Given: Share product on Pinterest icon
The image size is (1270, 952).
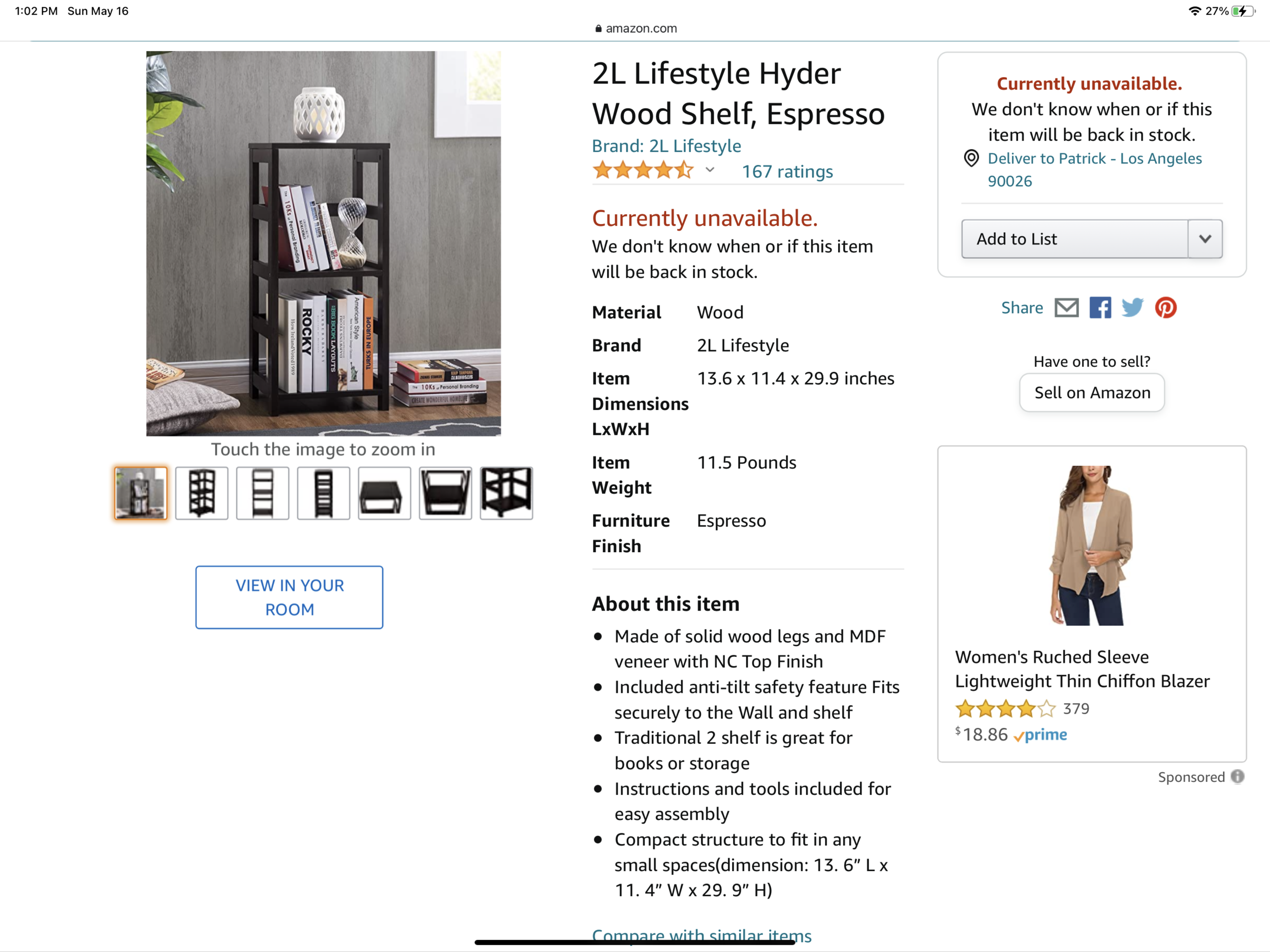Looking at the screenshot, I should point(1165,308).
